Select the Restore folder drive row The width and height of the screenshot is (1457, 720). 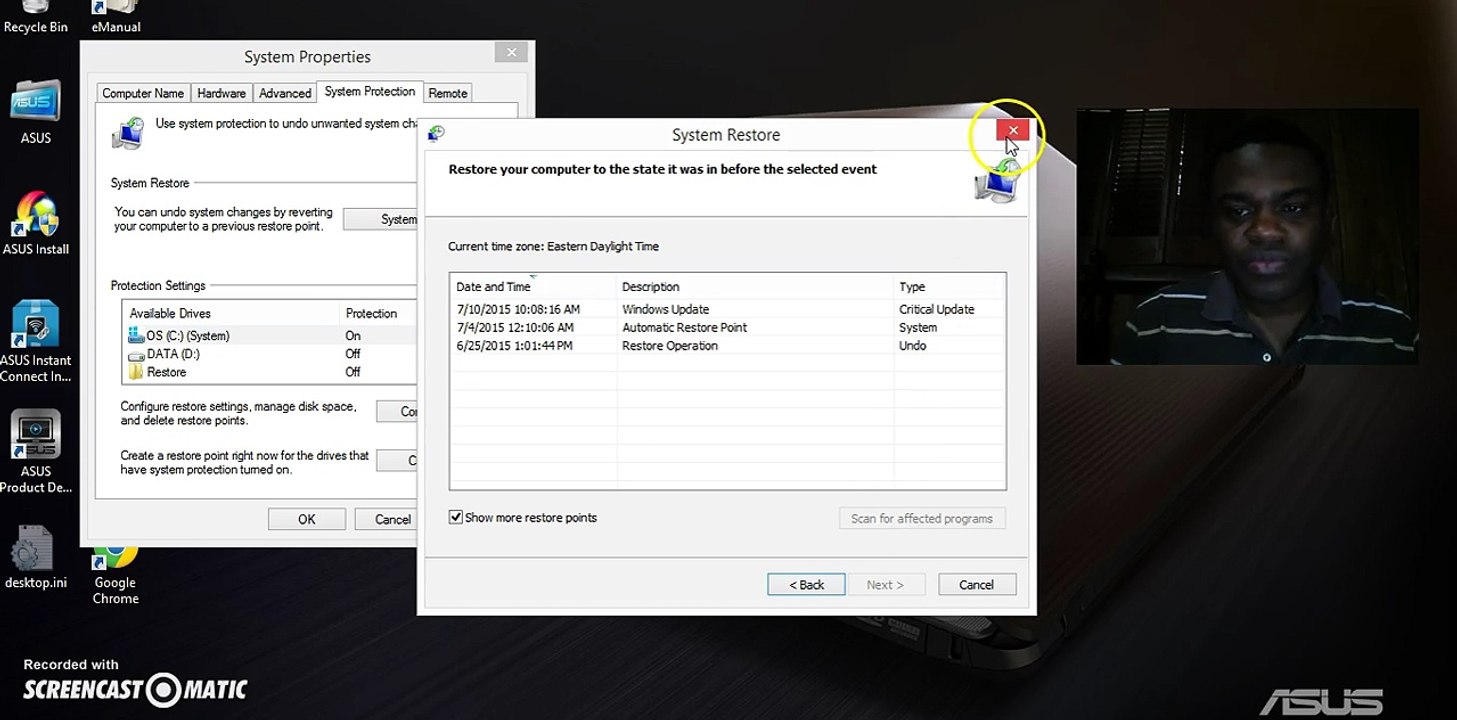270,372
